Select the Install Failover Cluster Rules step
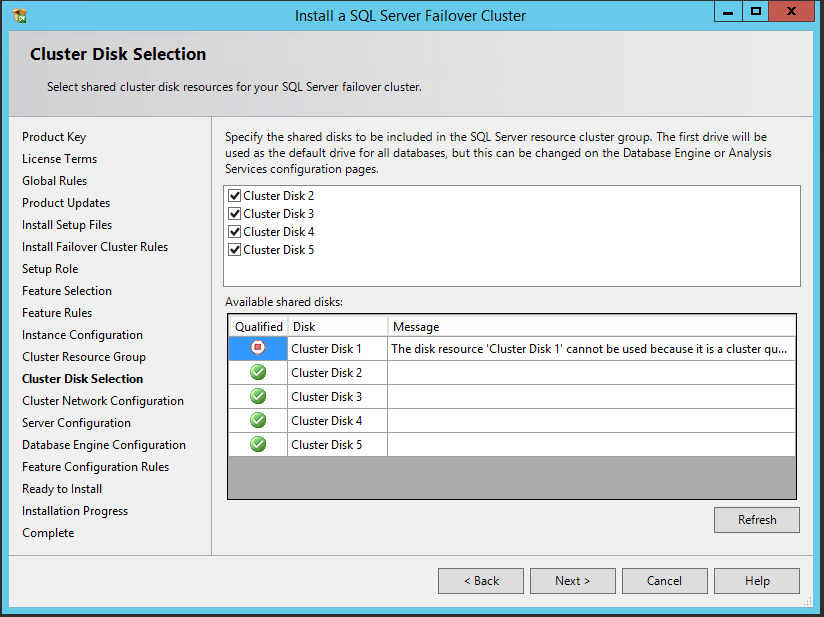Viewport: 824px width, 617px height. click(95, 247)
